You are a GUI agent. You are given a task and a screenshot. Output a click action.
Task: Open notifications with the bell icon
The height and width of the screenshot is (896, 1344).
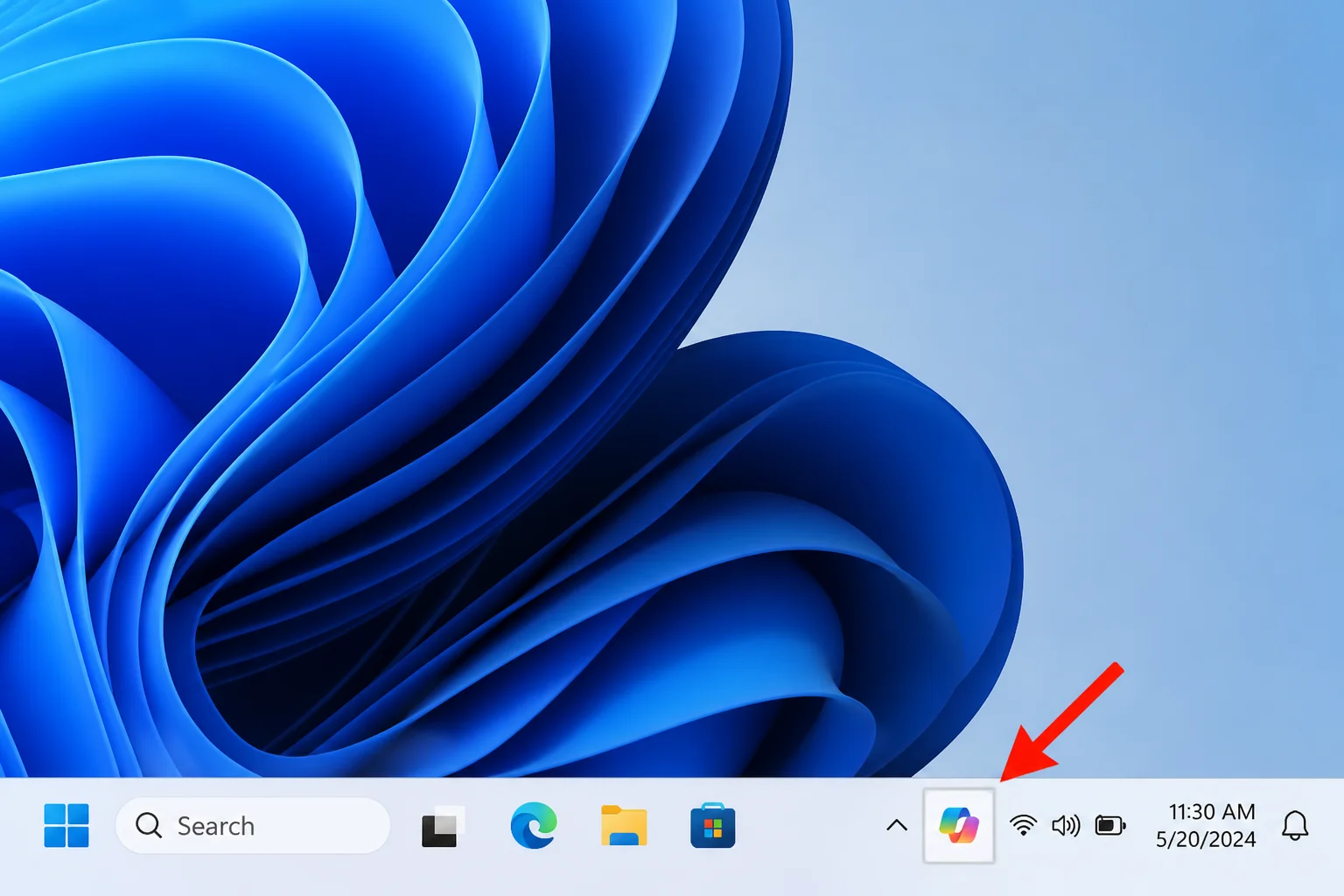point(1295,825)
